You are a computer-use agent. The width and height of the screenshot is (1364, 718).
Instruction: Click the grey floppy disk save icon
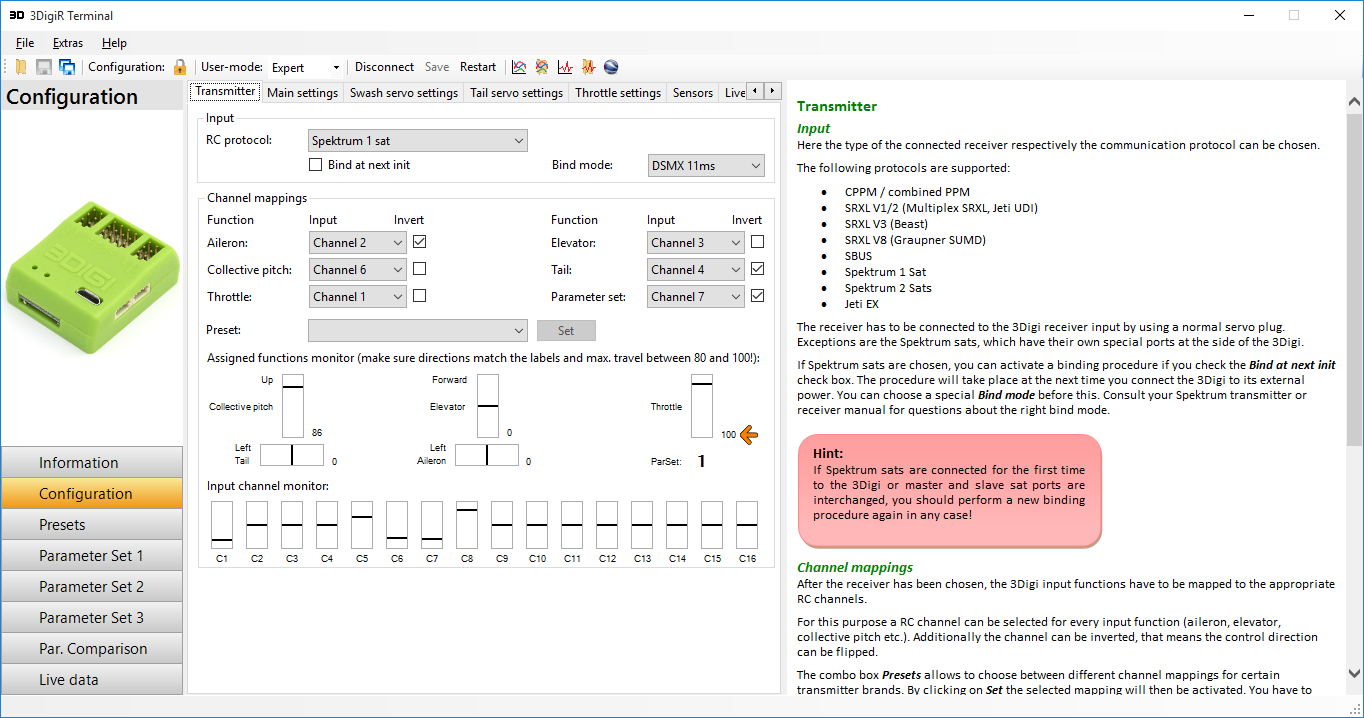click(x=44, y=67)
